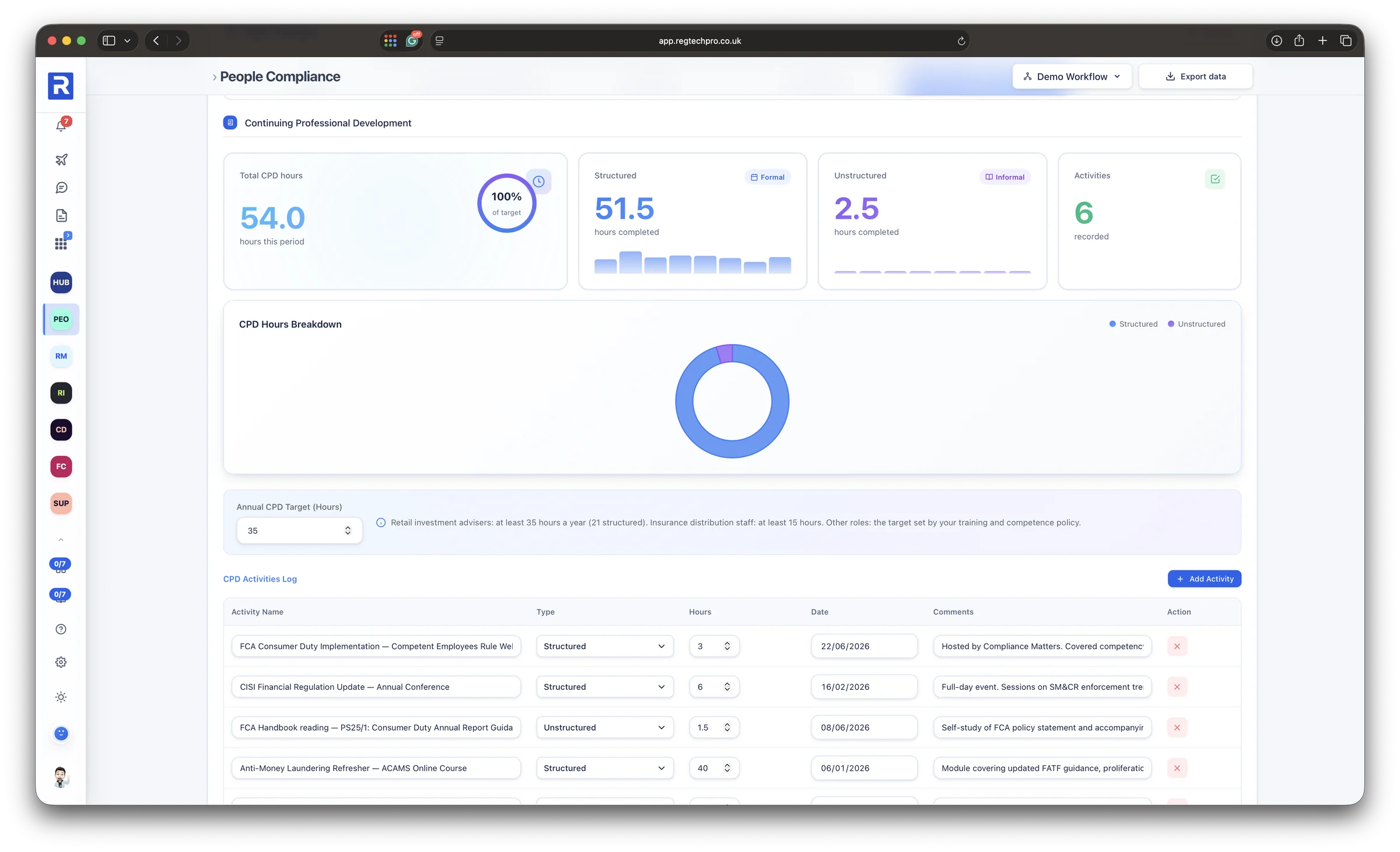
Task: Click the RegTechPro R logo
Action: point(61,86)
